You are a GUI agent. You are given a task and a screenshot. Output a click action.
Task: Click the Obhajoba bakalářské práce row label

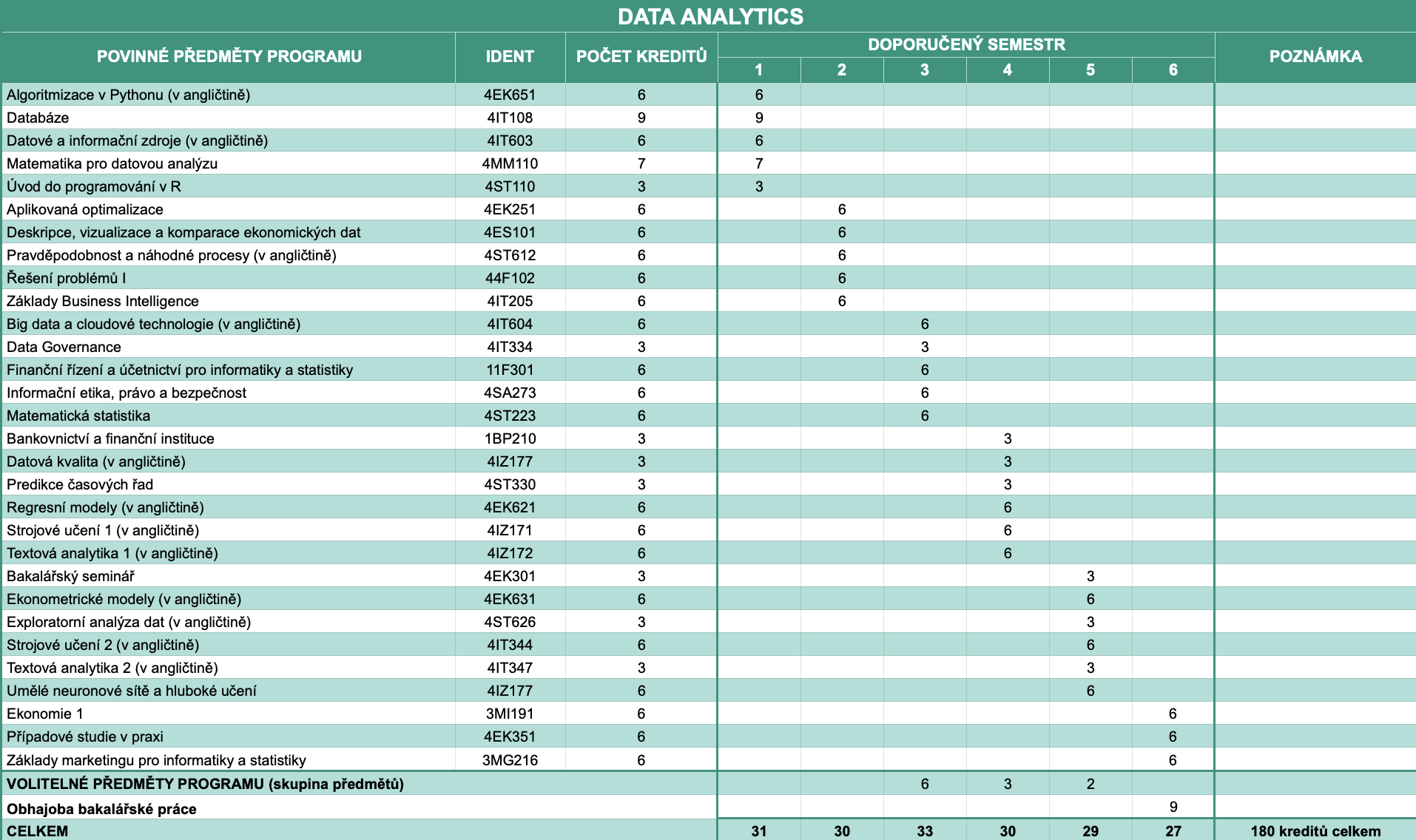pos(101,808)
